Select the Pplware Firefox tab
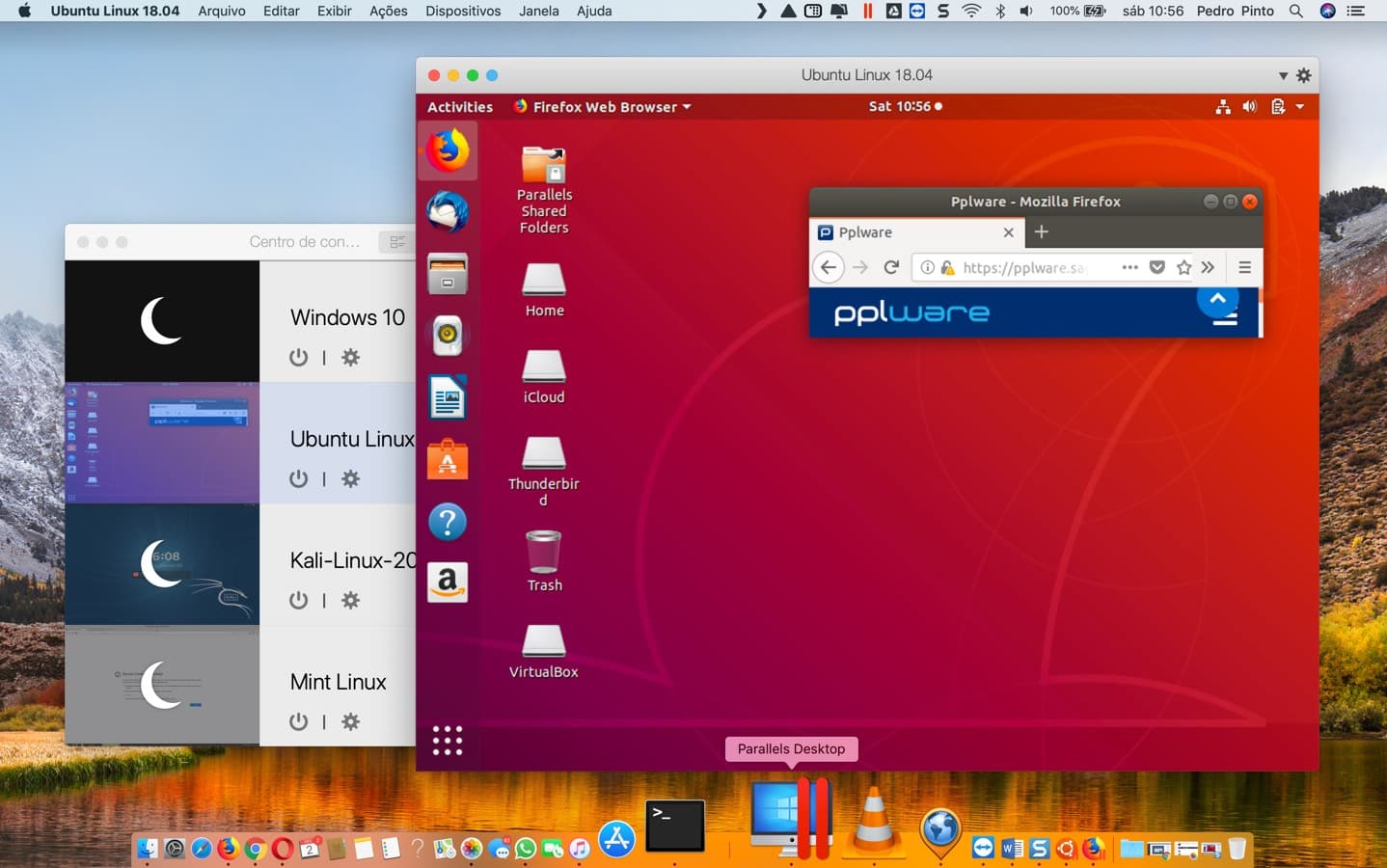1387x868 pixels. (x=915, y=232)
